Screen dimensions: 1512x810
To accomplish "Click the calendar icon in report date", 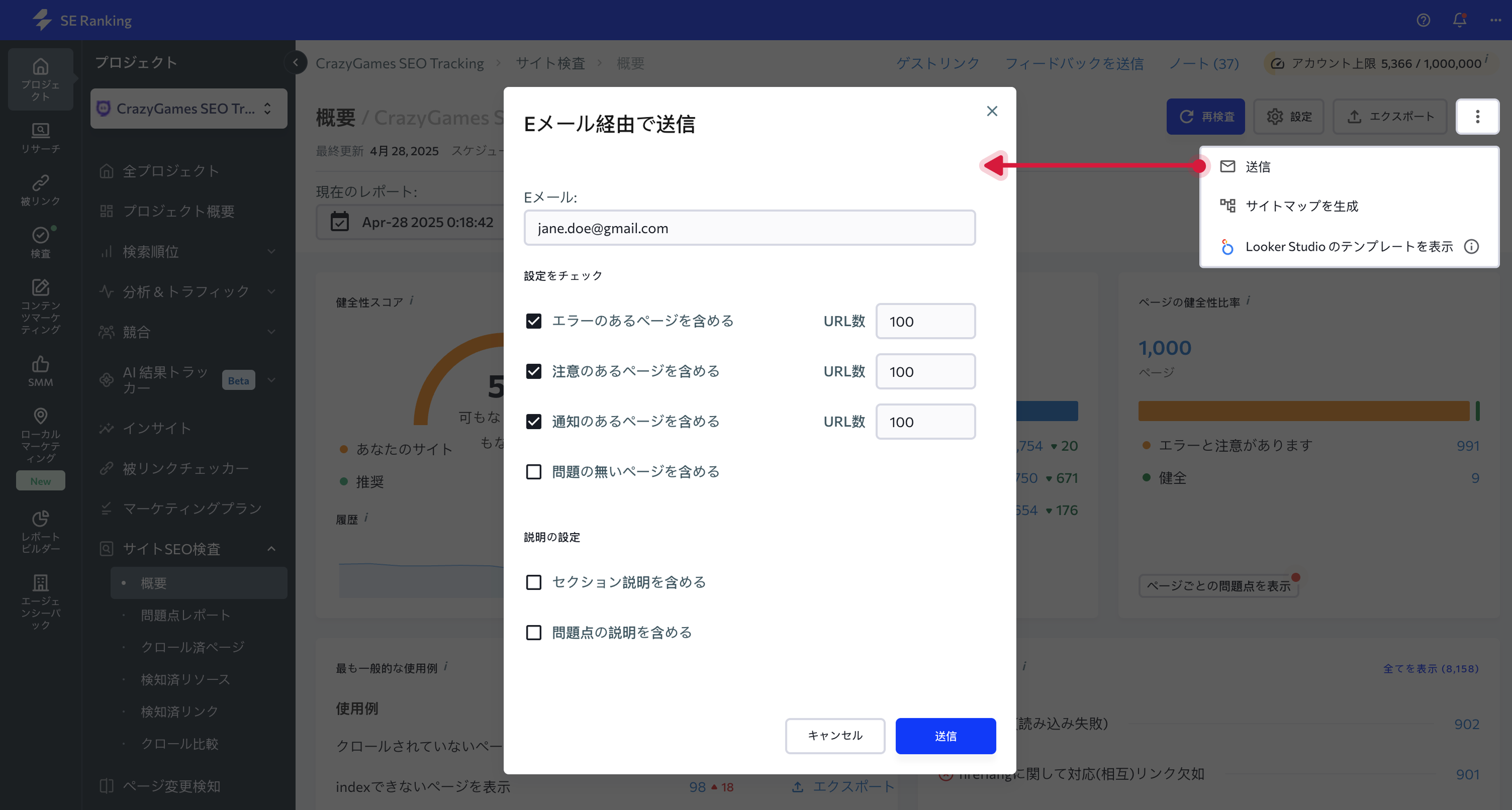I will (339, 222).
